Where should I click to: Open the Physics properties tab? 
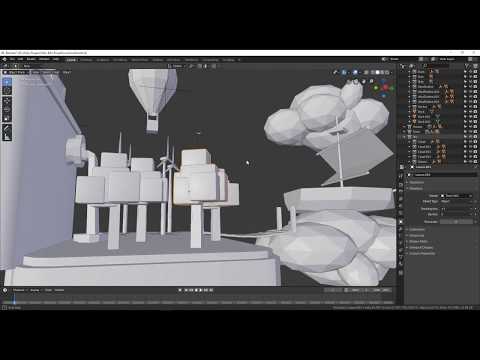pyautogui.click(x=401, y=243)
